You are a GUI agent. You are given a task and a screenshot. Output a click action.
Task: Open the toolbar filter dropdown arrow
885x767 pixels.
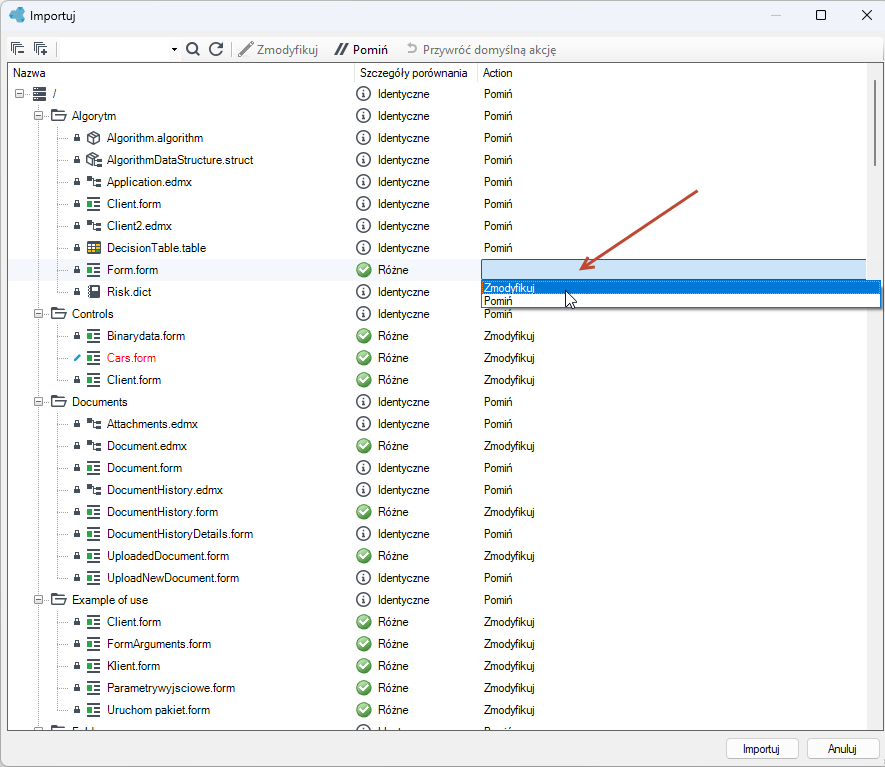[174, 50]
